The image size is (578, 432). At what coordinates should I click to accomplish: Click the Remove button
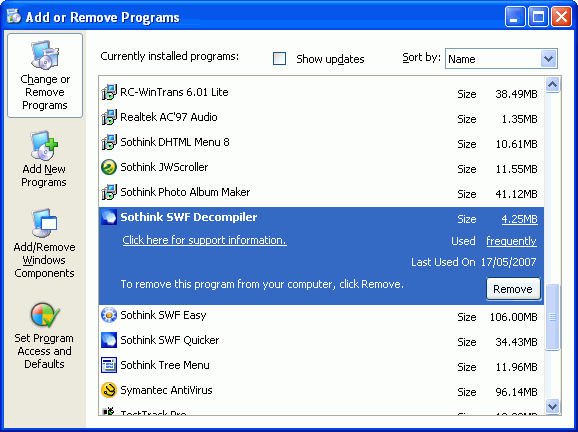[x=513, y=289]
